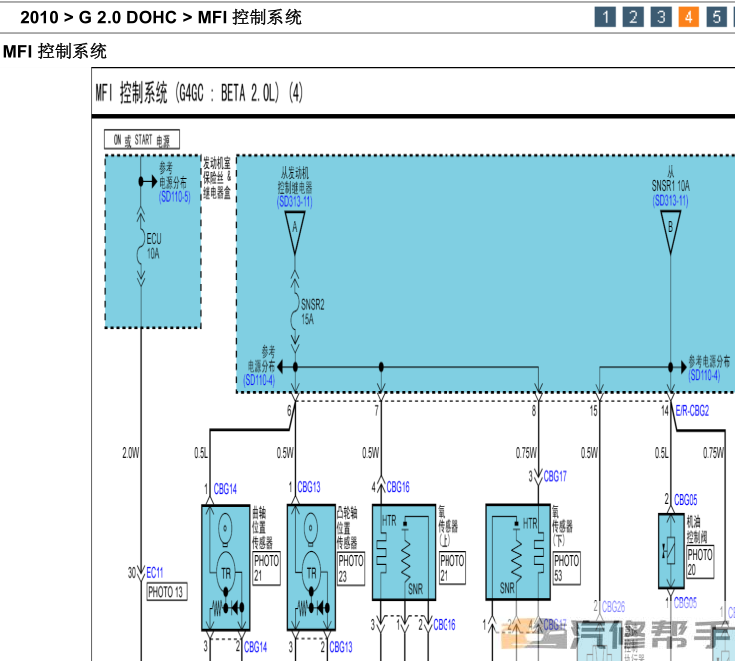Image resolution: width=735 pixels, height=661 pixels.
Task: Go to diagram page 1
Action: point(605,17)
